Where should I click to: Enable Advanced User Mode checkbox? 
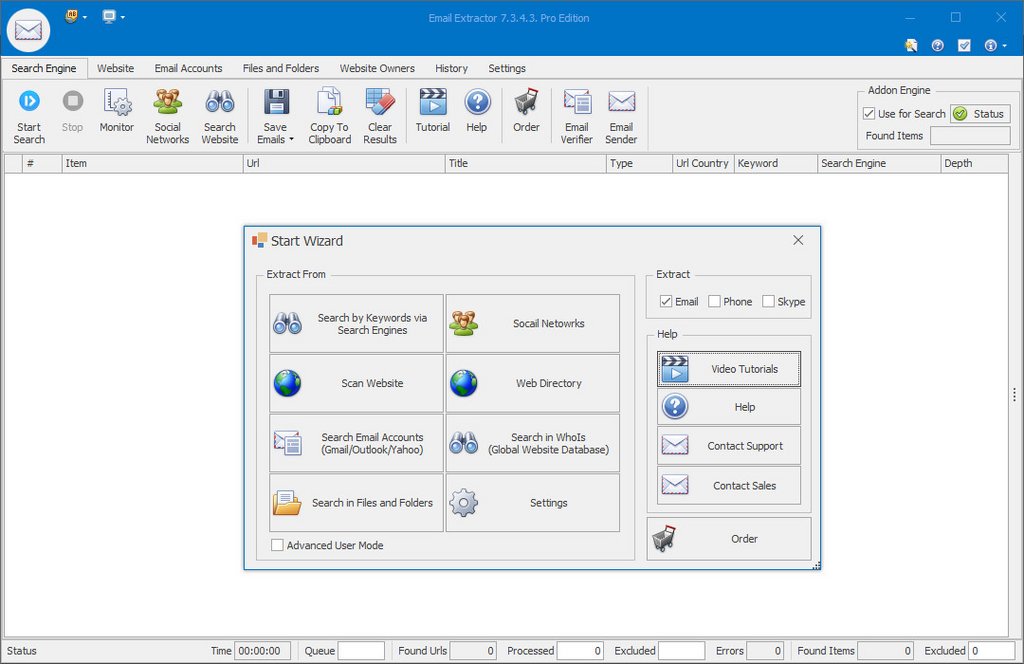[x=277, y=545]
